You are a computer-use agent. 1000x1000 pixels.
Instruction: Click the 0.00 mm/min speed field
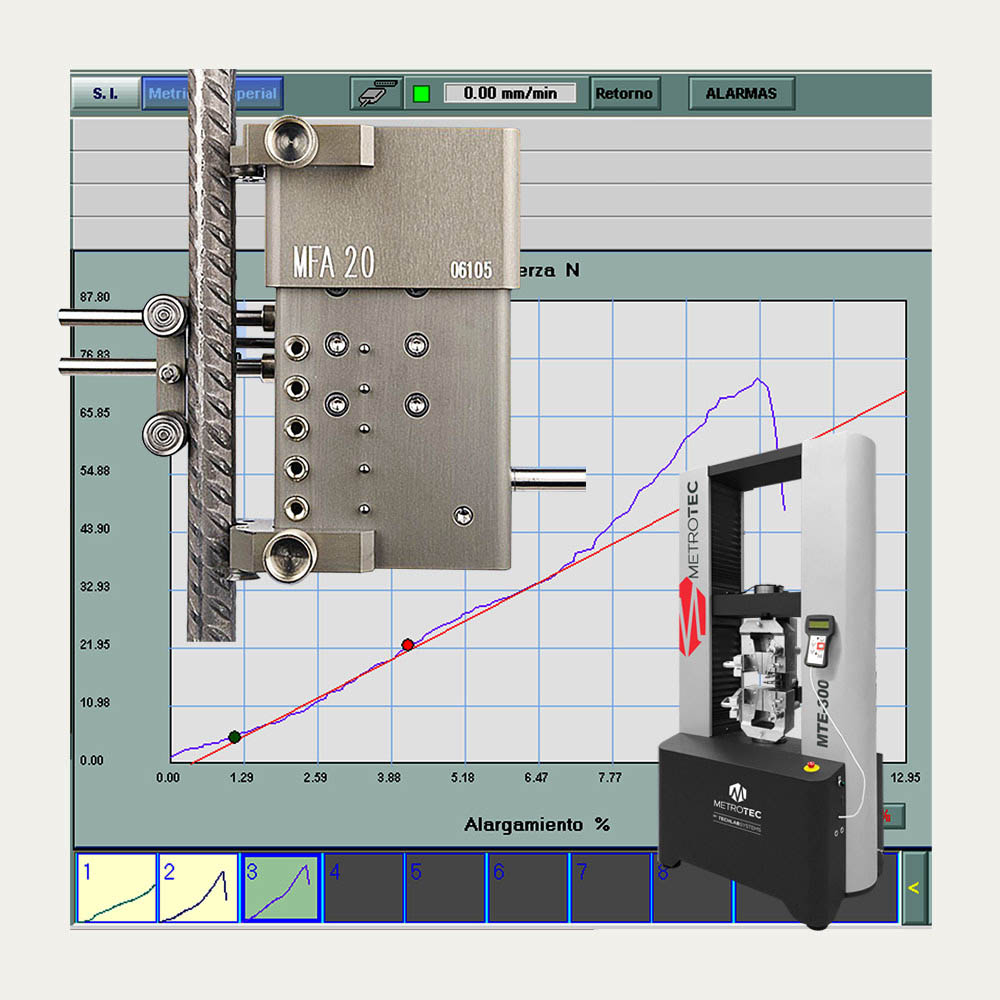[x=510, y=94]
